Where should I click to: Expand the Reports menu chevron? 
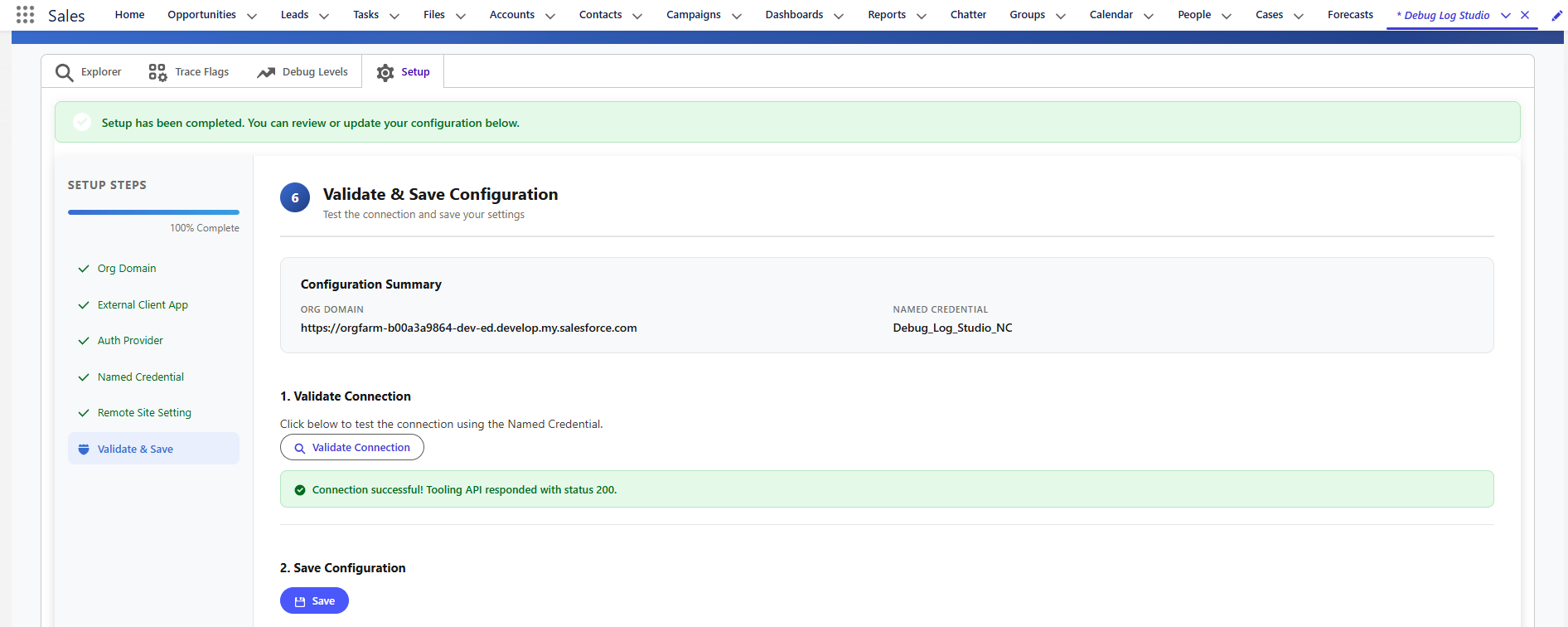pos(922,16)
